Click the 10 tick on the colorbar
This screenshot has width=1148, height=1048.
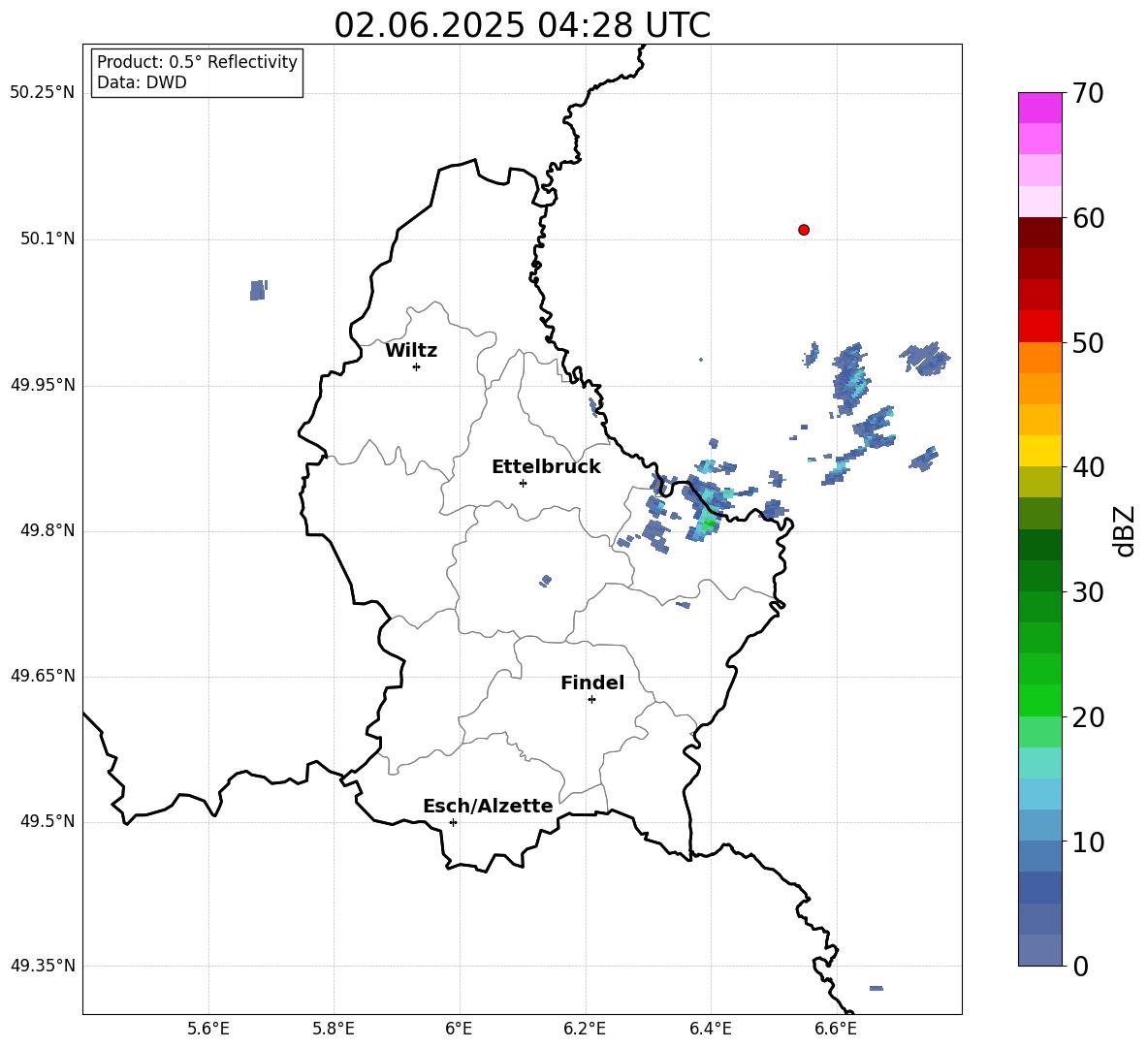(x=1088, y=842)
